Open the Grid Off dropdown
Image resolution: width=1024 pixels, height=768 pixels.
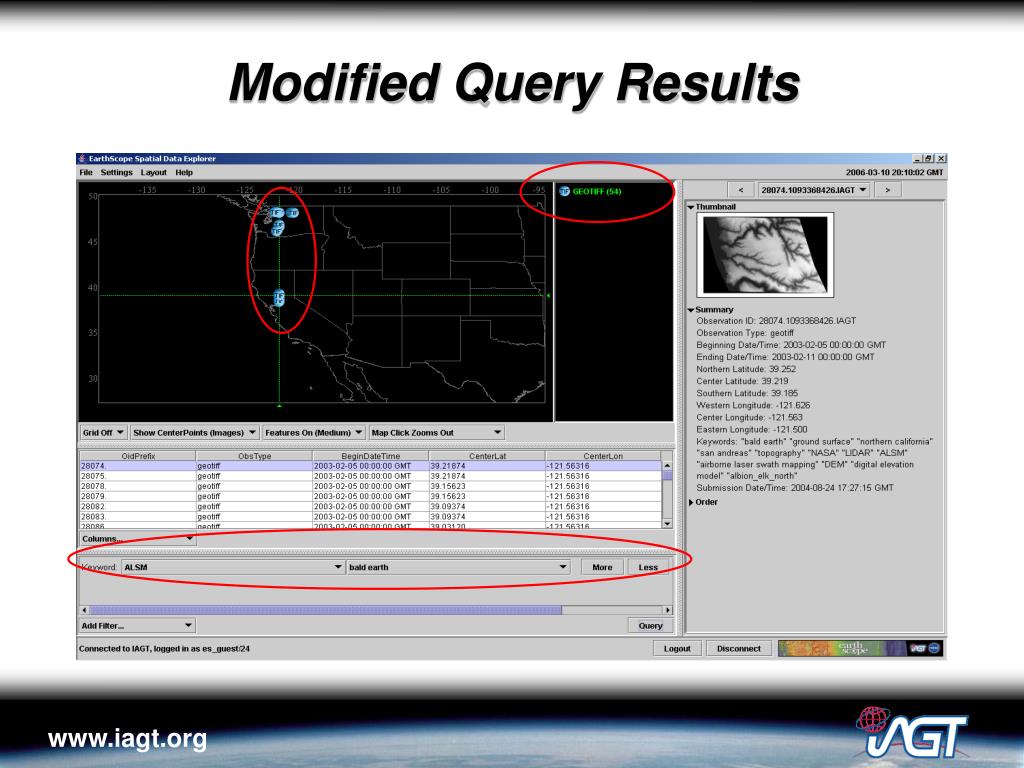click(x=103, y=432)
